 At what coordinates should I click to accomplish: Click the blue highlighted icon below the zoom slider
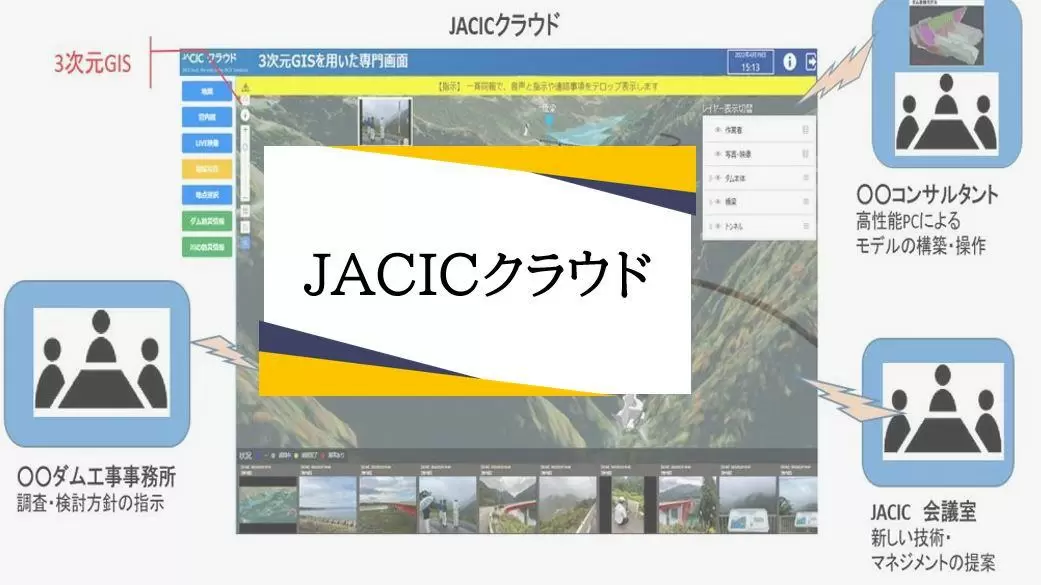coord(245,243)
